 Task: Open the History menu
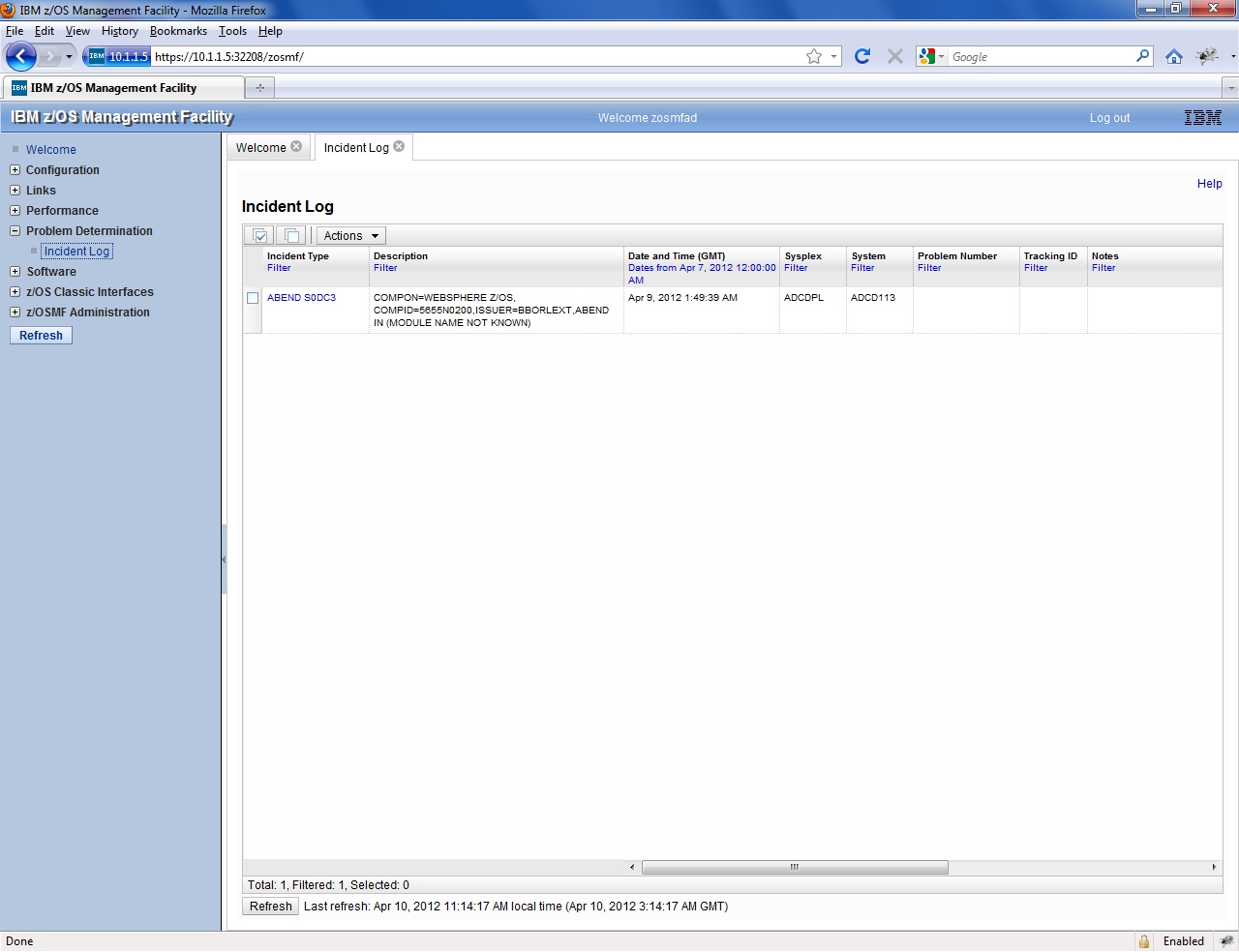coord(120,31)
